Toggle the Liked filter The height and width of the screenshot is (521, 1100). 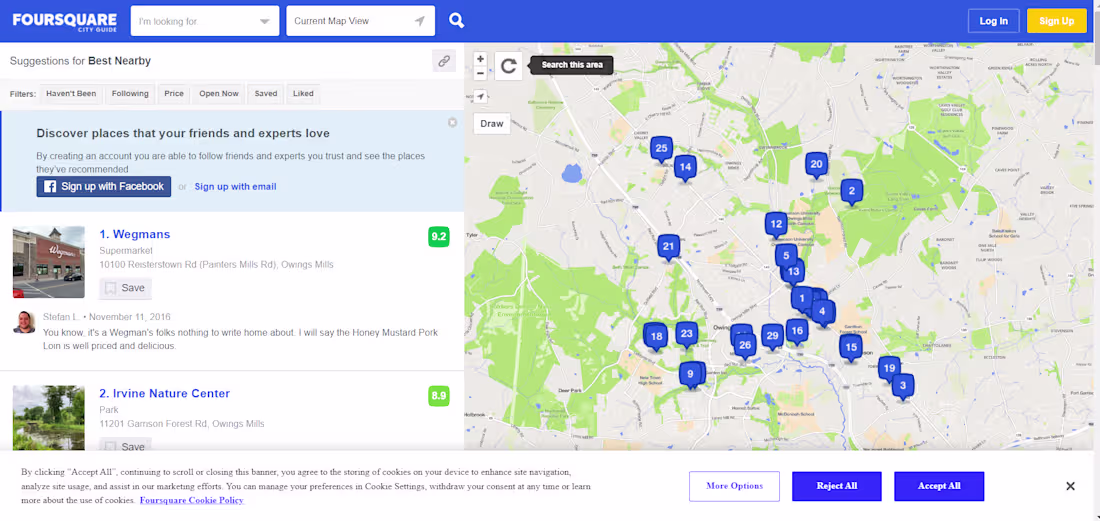tap(303, 94)
